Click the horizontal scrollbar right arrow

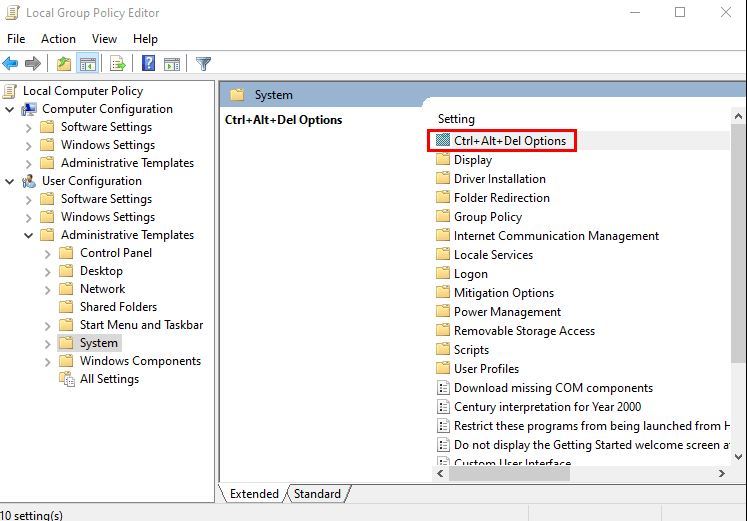(x=722, y=473)
